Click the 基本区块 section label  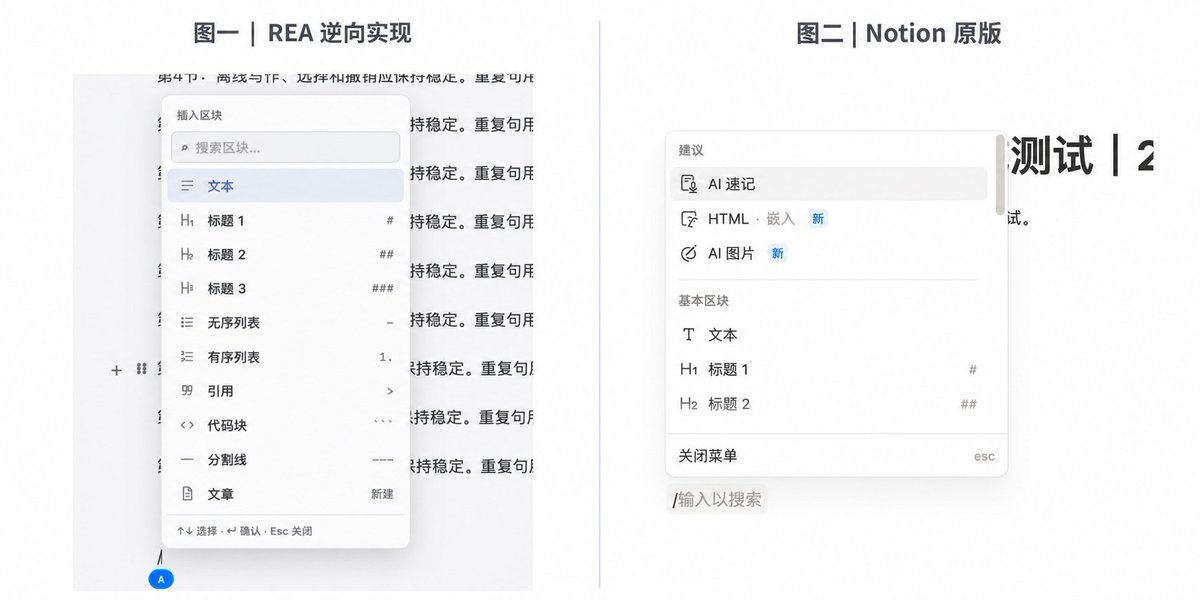pyautogui.click(x=704, y=301)
